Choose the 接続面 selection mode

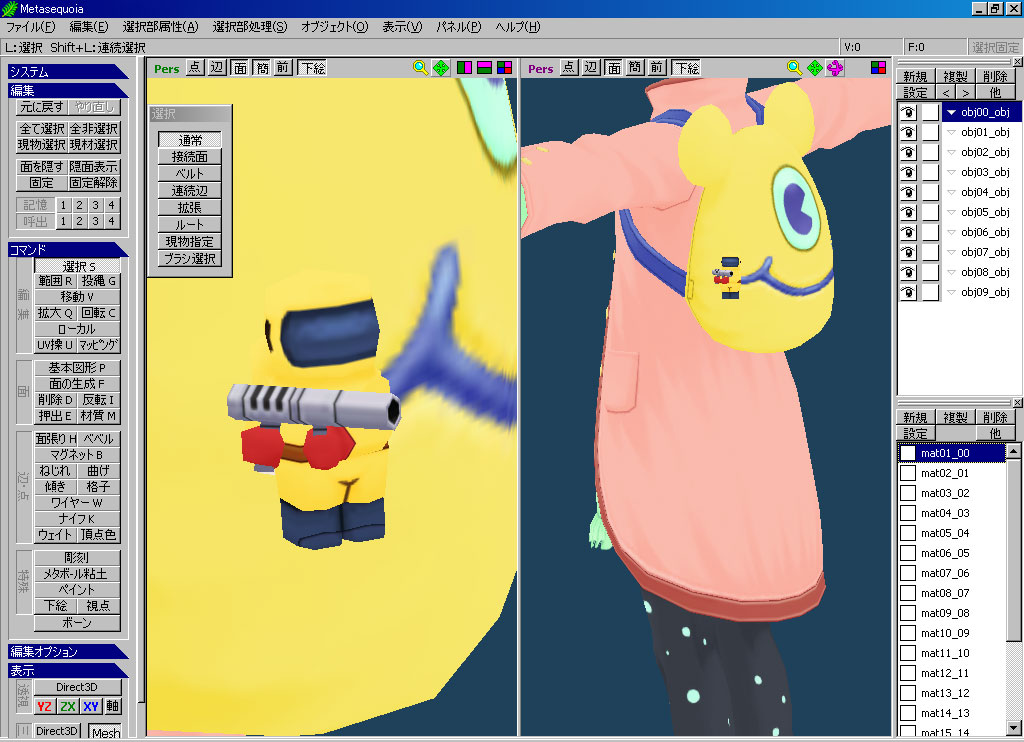pyautogui.click(x=189, y=157)
